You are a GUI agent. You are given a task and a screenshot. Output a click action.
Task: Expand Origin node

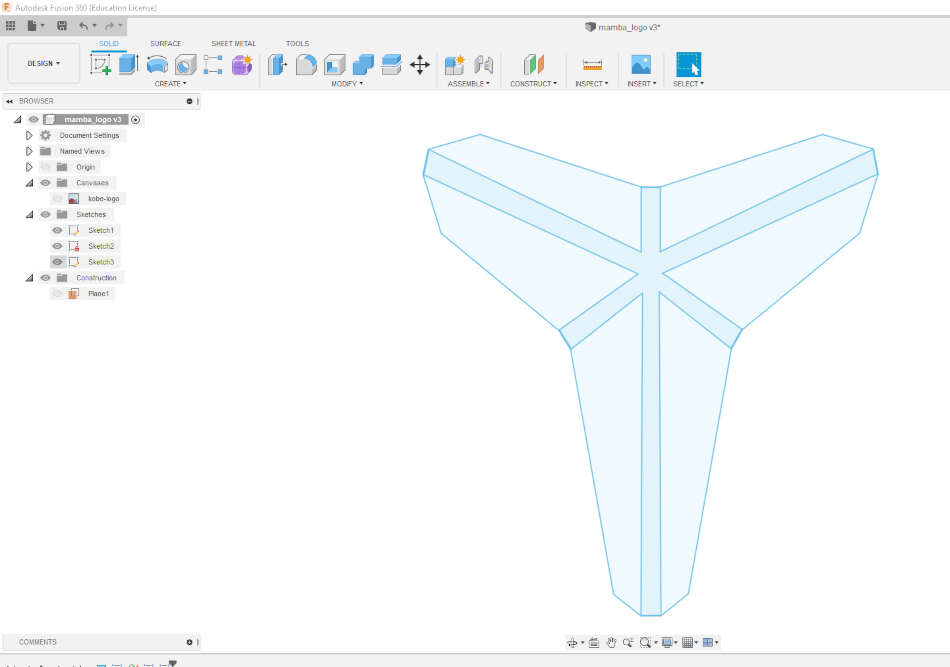pyautogui.click(x=29, y=167)
